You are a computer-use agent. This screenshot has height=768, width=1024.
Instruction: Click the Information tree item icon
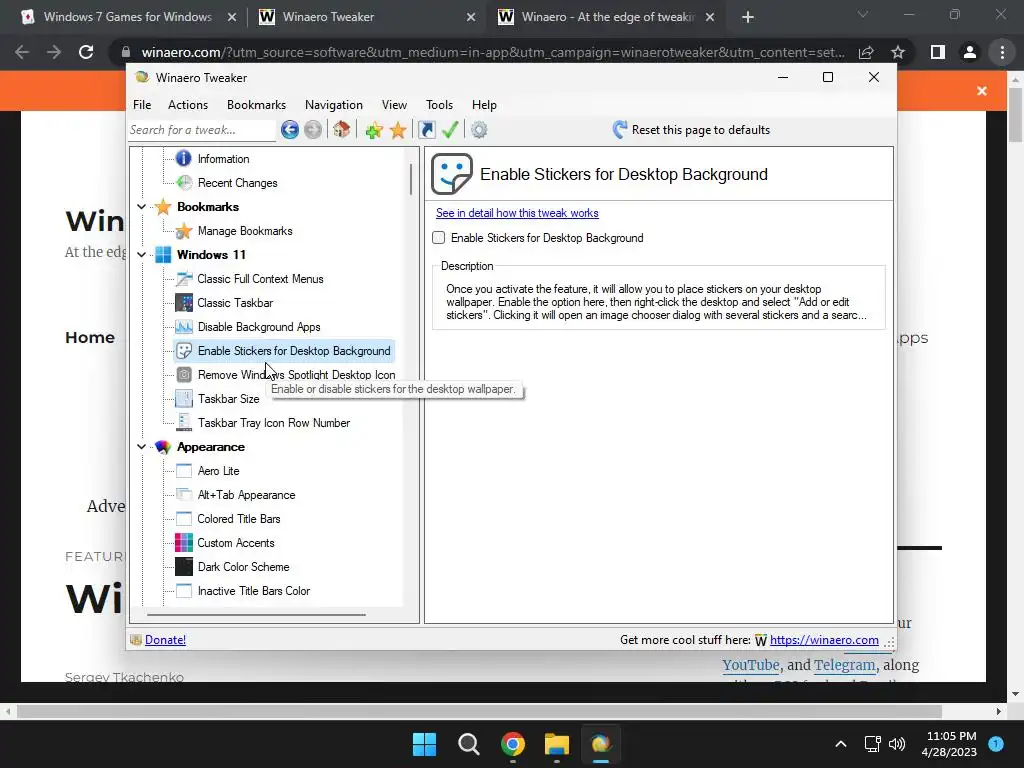click(x=184, y=158)
